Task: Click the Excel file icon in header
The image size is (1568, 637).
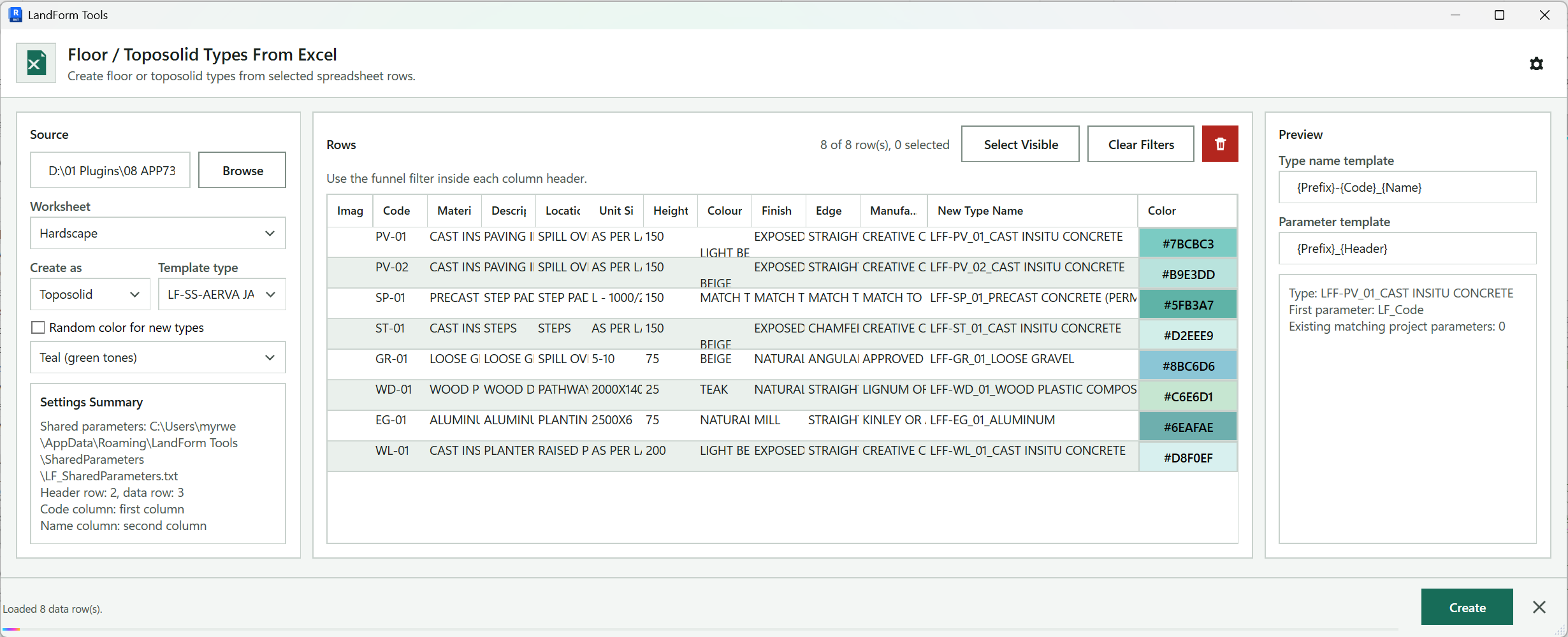Action: coord(36,63)
